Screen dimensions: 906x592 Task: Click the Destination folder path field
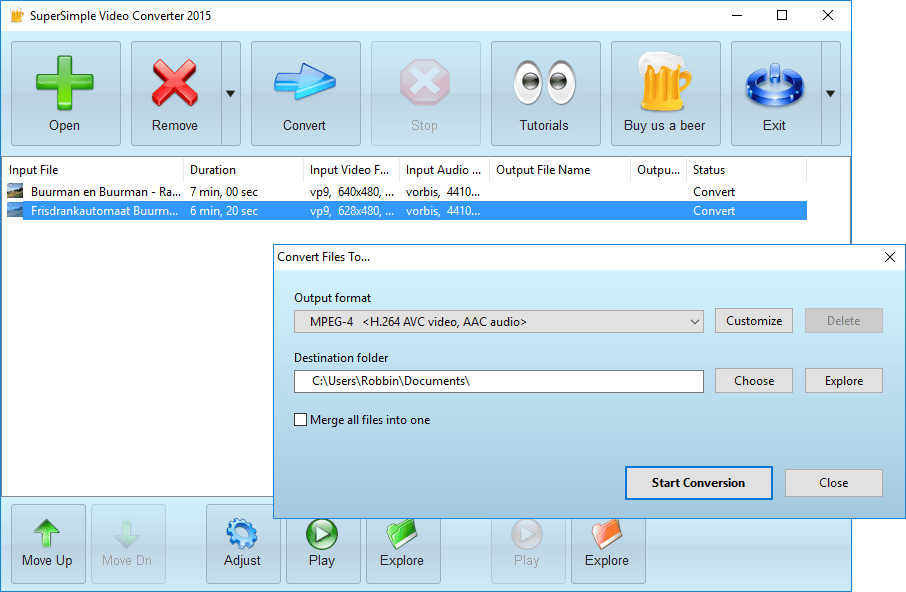499,381
